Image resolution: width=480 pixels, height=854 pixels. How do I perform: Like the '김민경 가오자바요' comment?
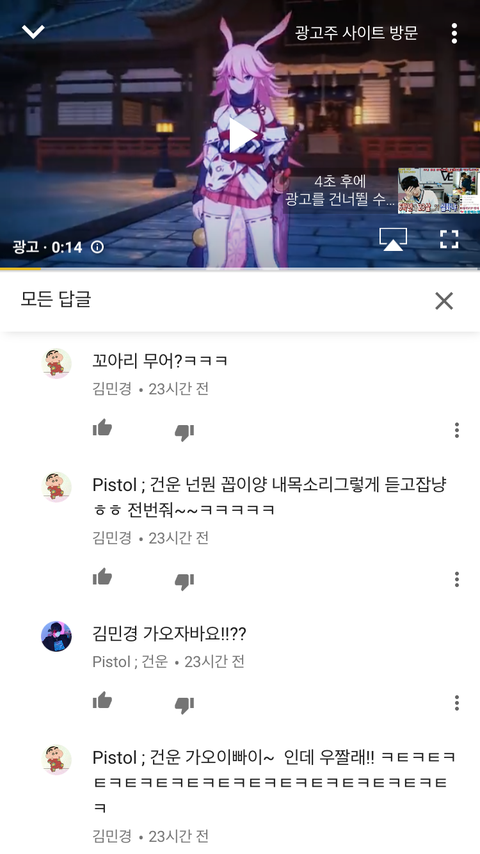pyautogui.click(x=102, y=700)
